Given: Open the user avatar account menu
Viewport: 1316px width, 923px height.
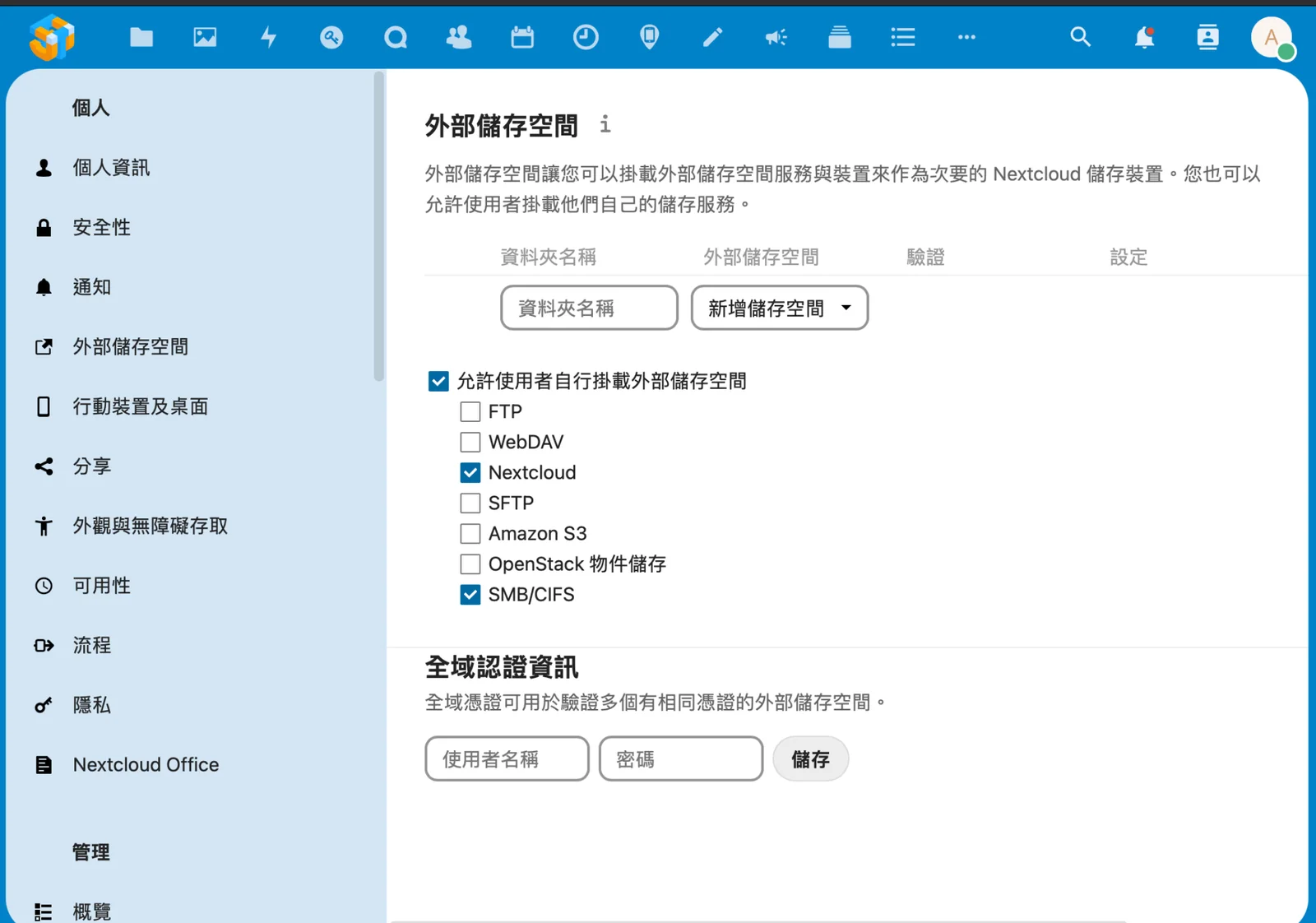Looking at the screenshot, I should (x=1272, y=37).
